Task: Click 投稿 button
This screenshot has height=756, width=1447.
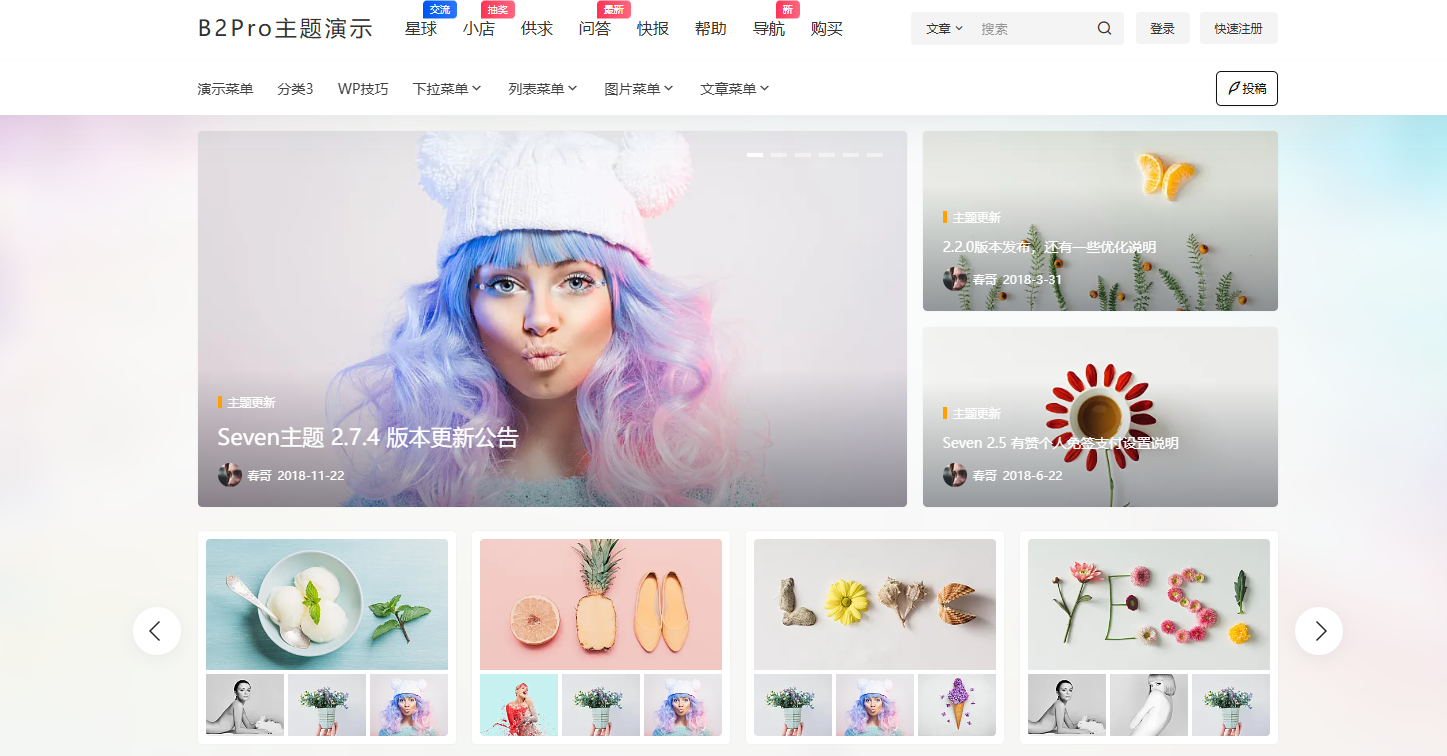Action: (x=1247, y=88)
